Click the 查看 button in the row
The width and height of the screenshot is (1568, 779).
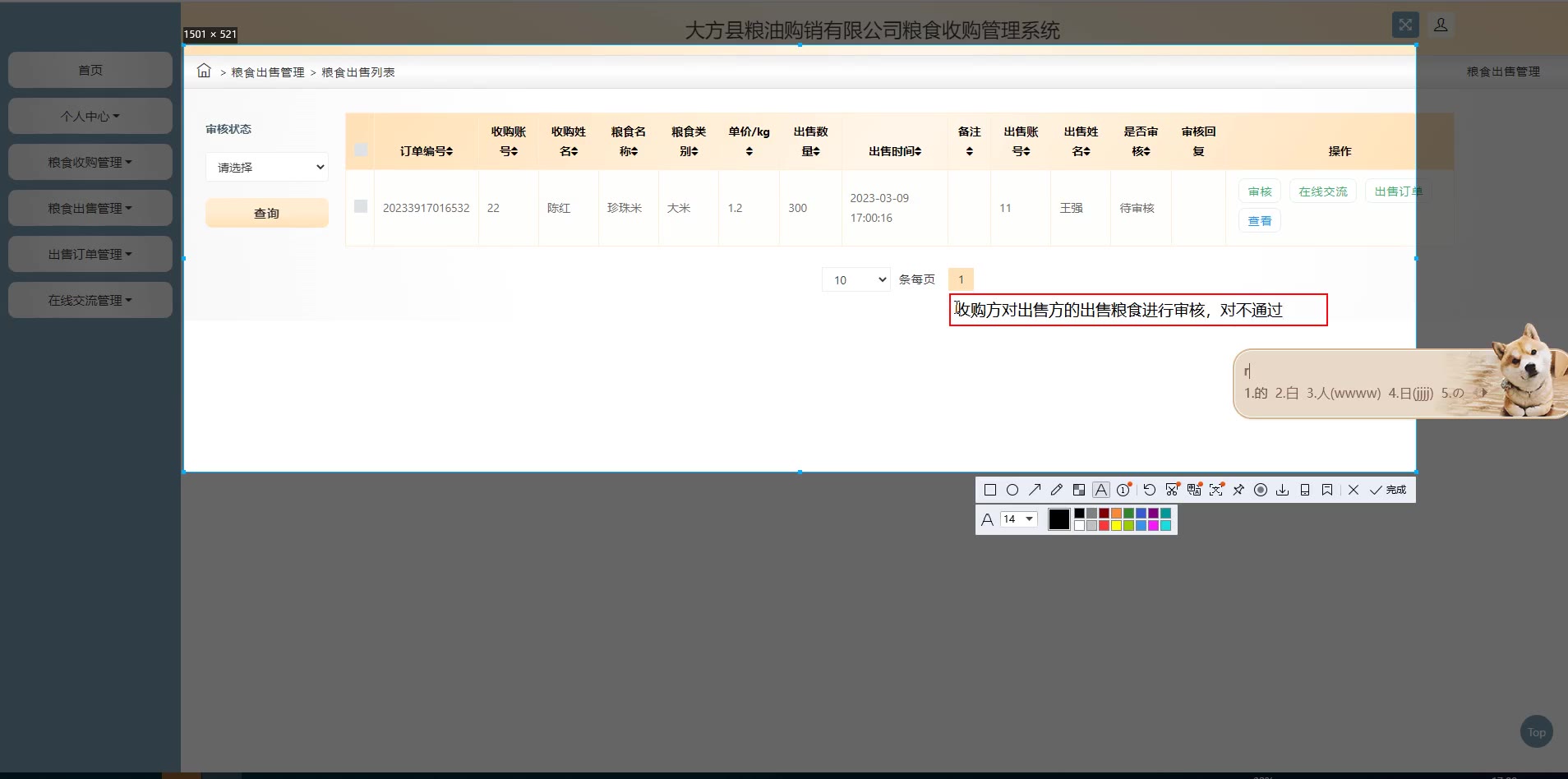point(1260,221)
